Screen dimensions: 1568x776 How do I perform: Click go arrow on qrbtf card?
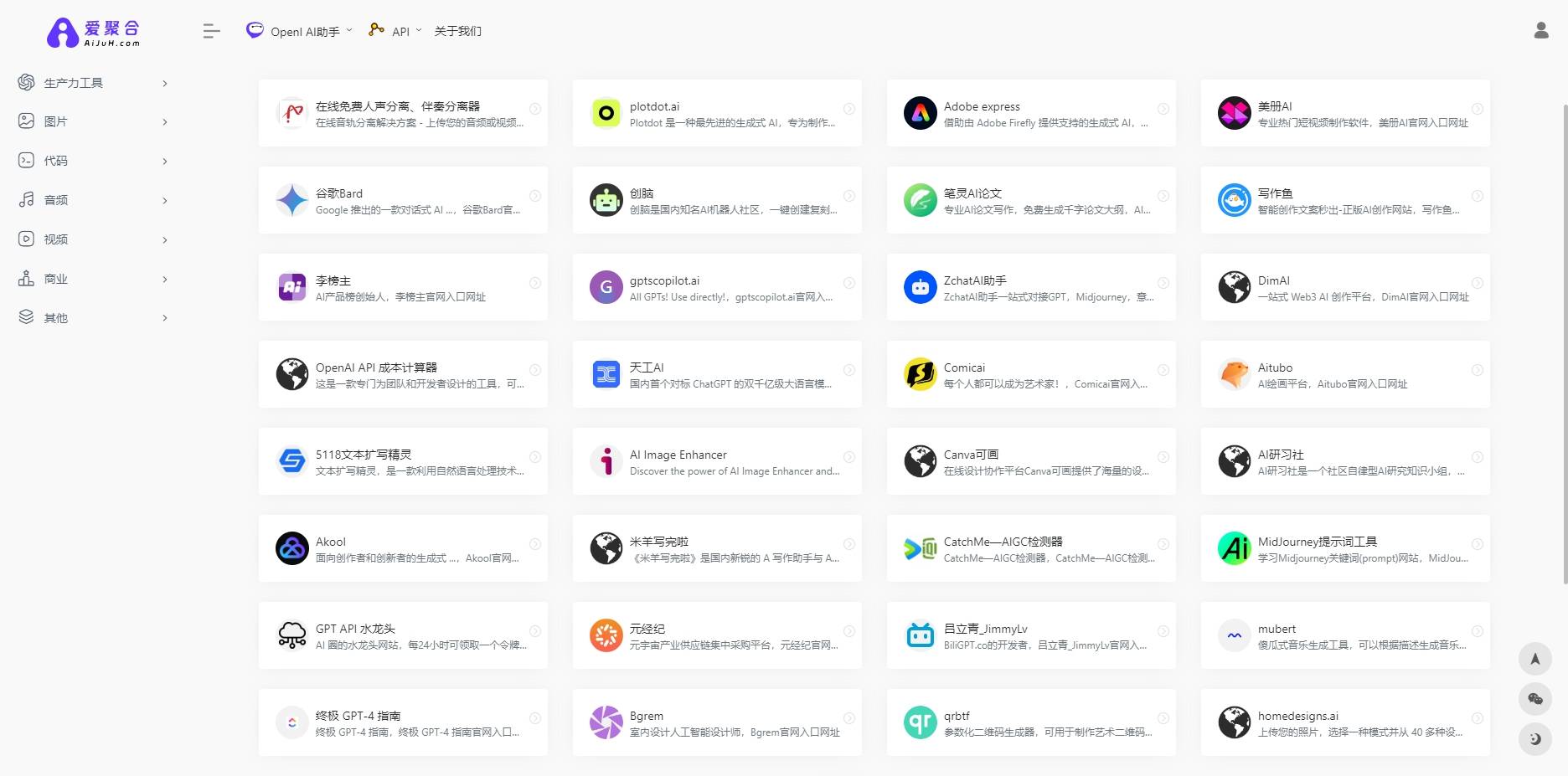pyautogui.click(x=1163, y=718)
